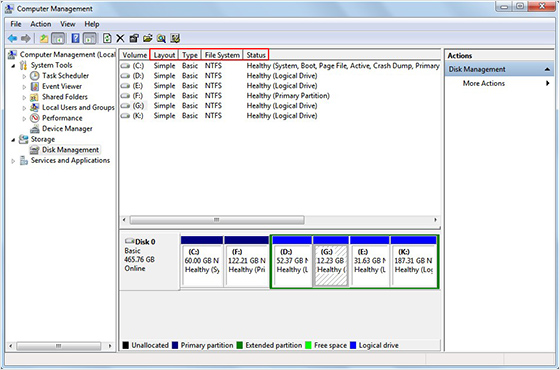Select the (C:) volume row in list

280,66
